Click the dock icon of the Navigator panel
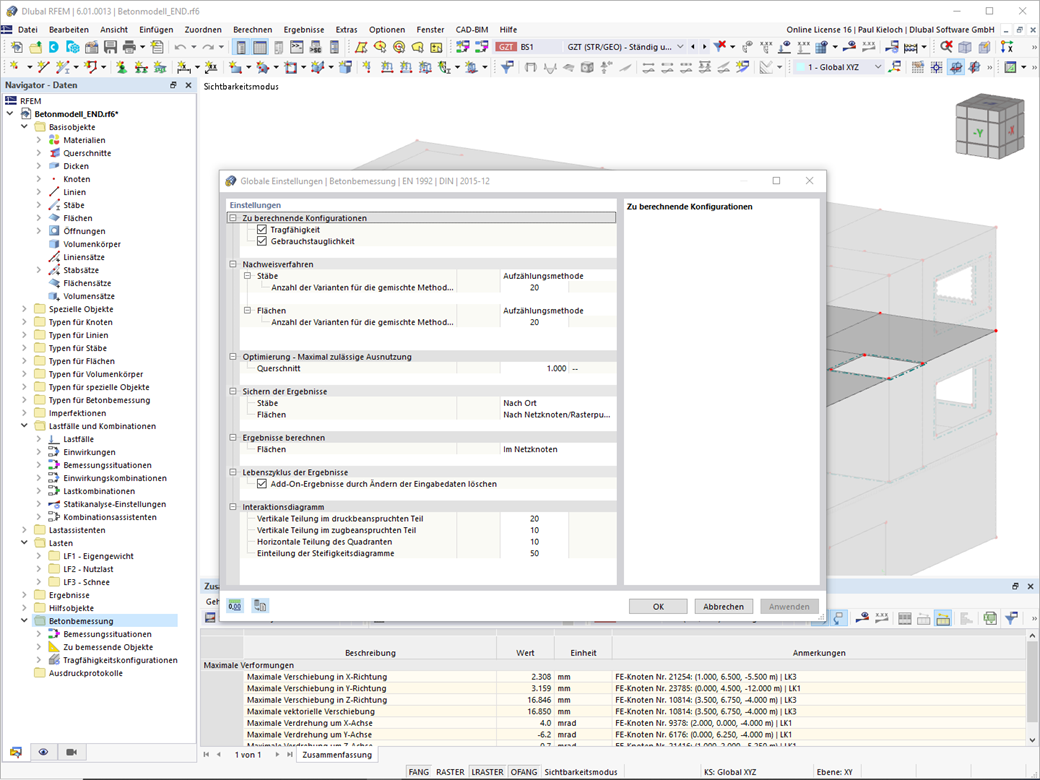 tap(173, 85)
